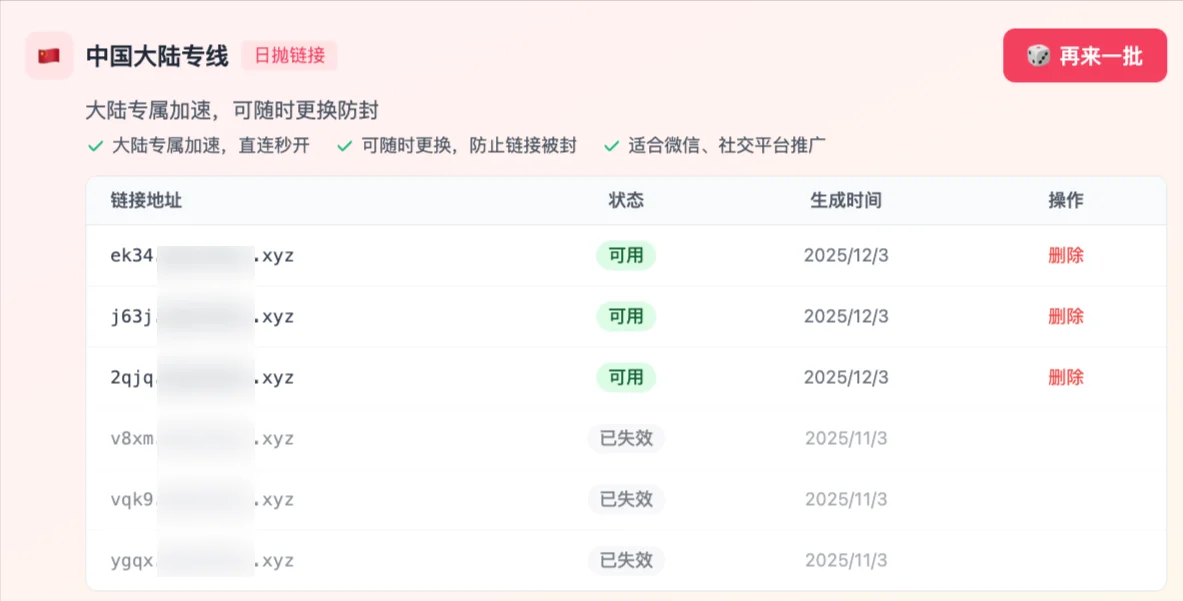The height and width of the screenshot is (601, 1183).
Task: Click the 状态 column header
Action: [625, 201]
